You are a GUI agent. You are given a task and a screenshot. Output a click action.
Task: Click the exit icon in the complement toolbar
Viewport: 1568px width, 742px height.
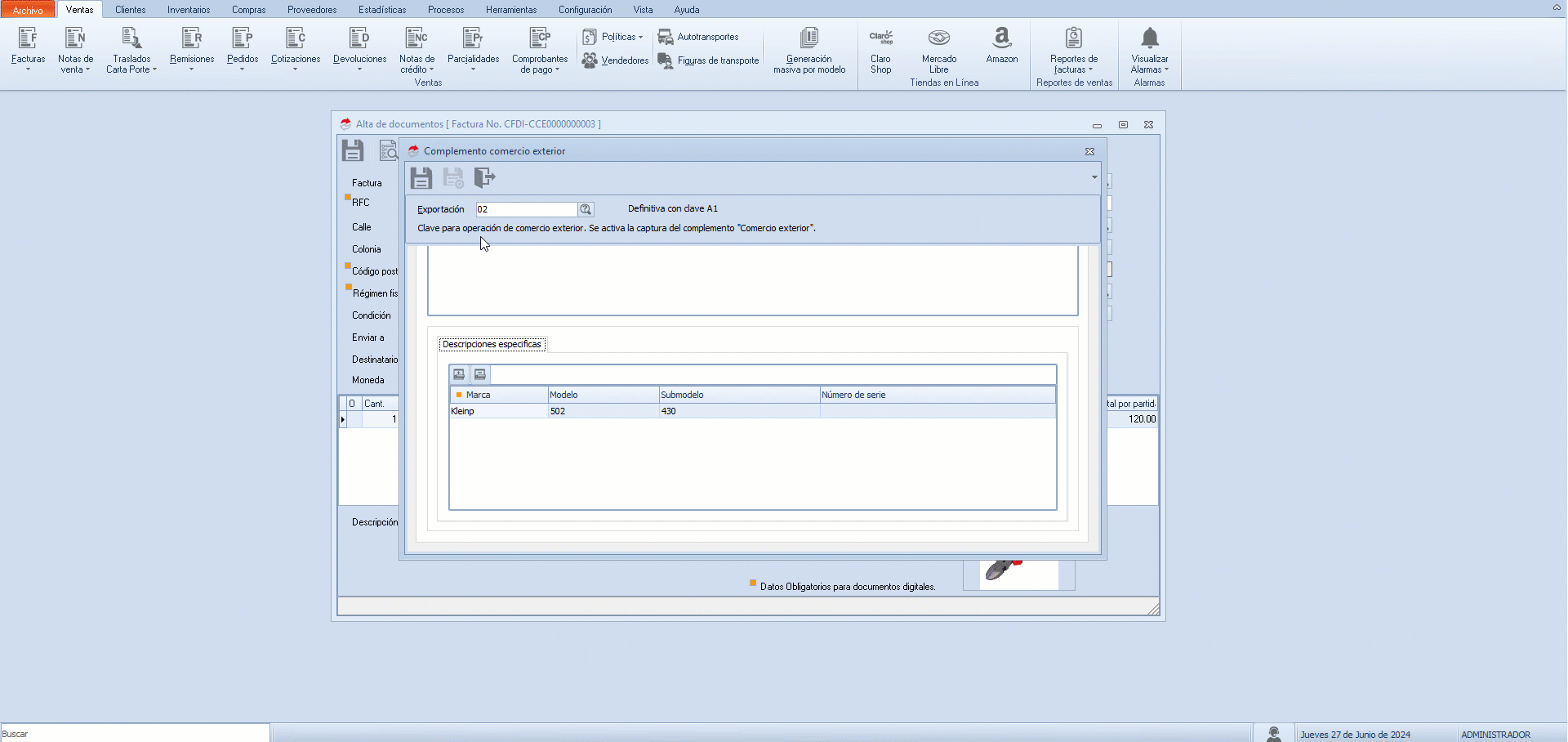(484, 178)
